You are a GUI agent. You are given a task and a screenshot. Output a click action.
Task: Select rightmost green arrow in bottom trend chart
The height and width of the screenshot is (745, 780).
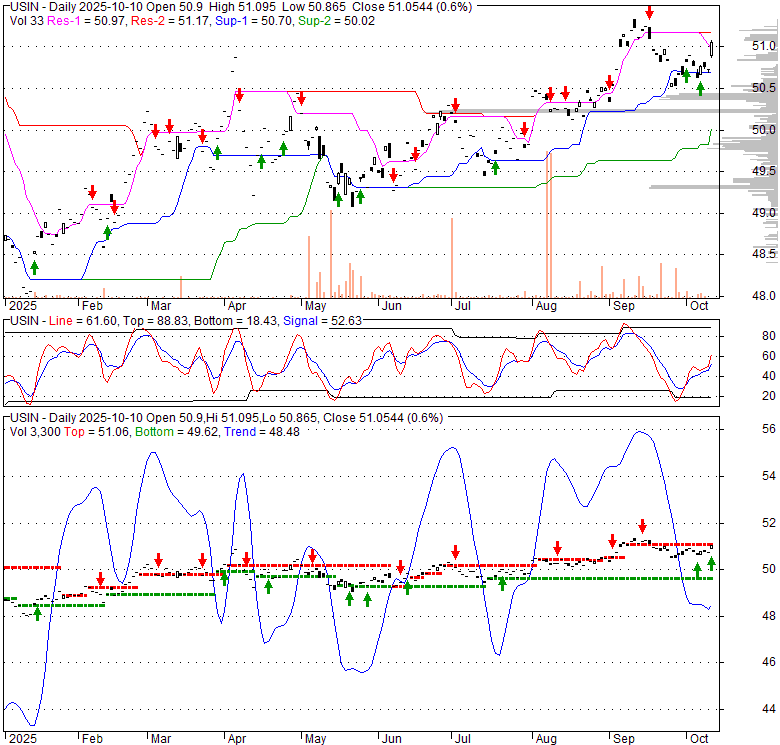pos(712,564)
